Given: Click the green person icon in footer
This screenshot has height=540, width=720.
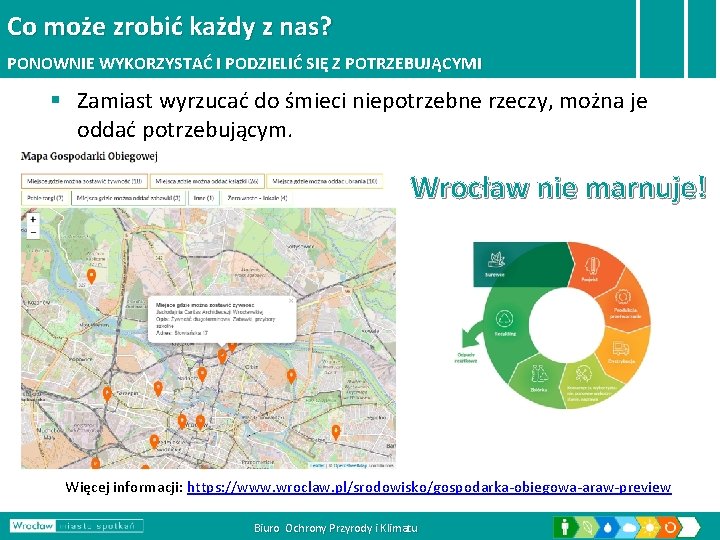Looking at the screenshot, I should 564,527.
